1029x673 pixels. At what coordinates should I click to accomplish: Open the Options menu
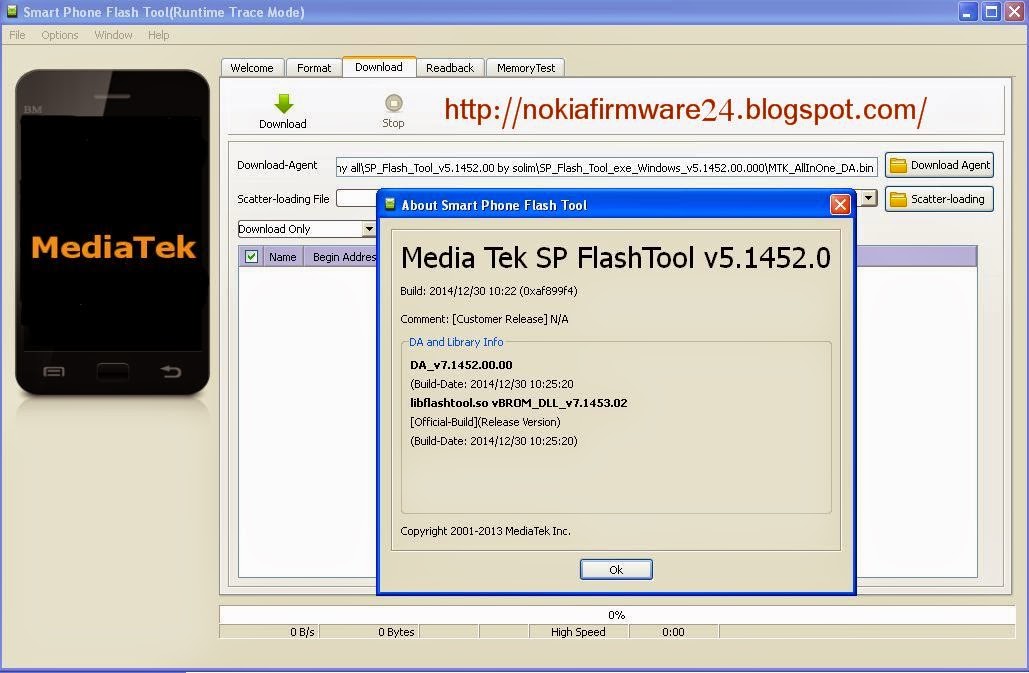(60, 35)
